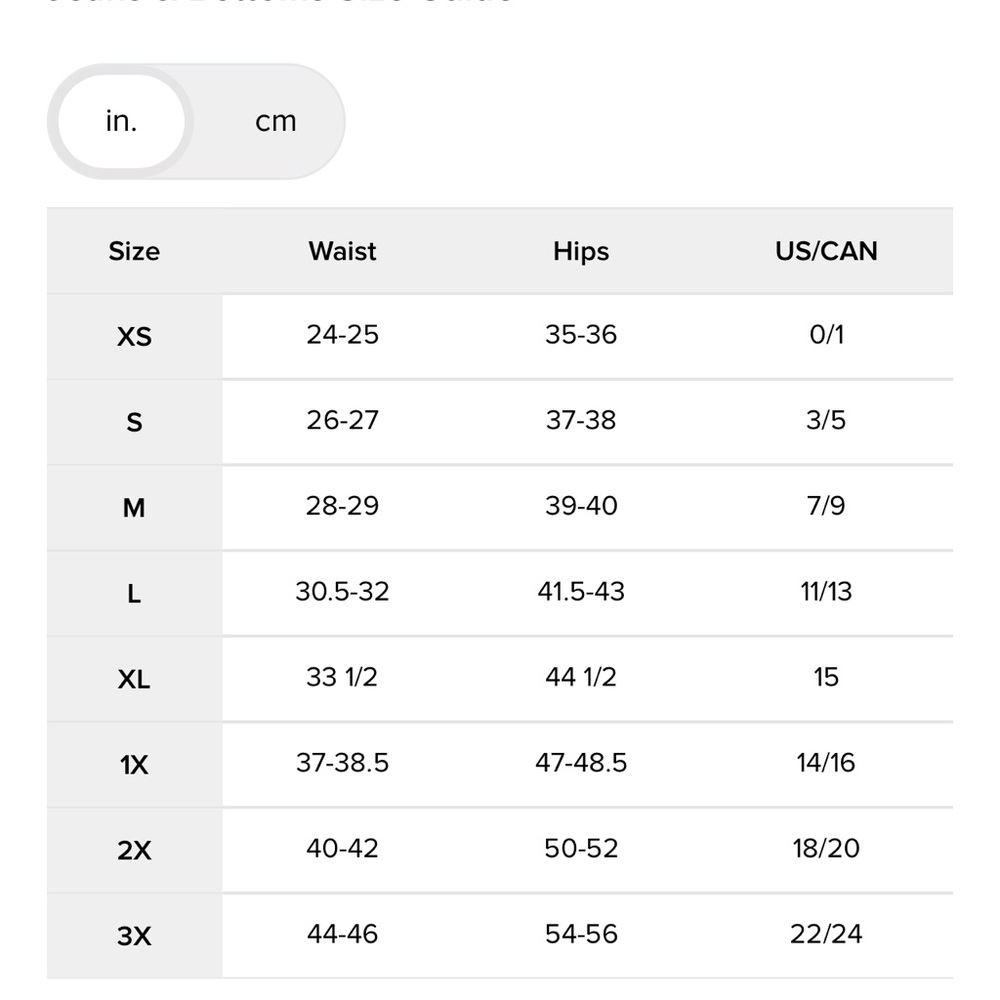Select the XL size row label
The height and width of the screenshot is (1000, 1000).
[134, 680]
